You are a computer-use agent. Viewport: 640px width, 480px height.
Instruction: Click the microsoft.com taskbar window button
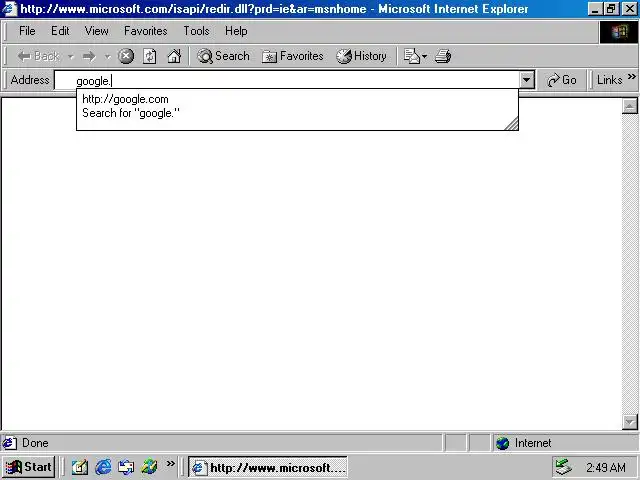(x=268, y=467)
